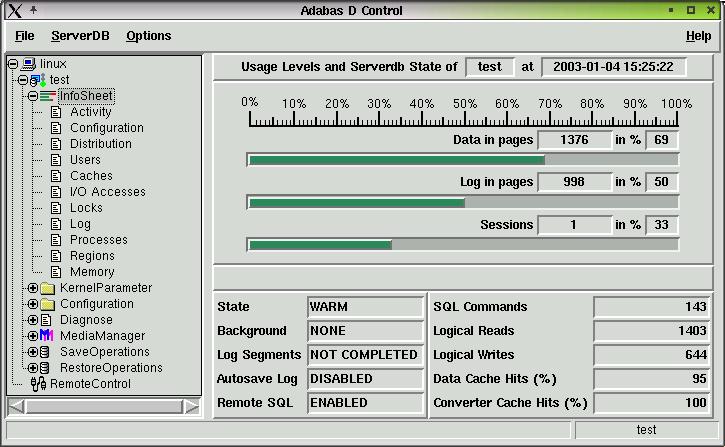The height and width of the screenshot is (447, 725).
Task: Open the Activity tree item
Action: [x=91, y=112]
